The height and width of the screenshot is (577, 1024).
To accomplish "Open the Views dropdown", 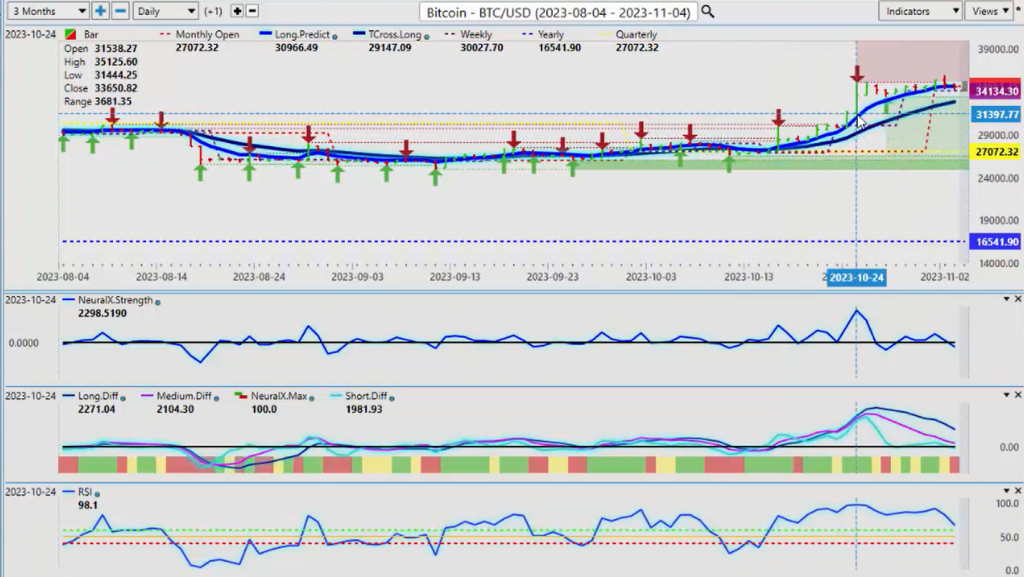I will [989, 11].
